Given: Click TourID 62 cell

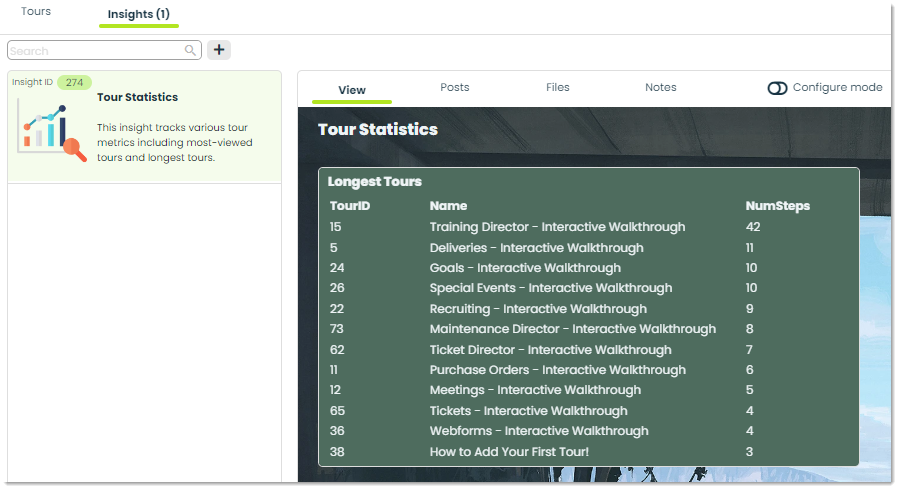Looking at the screenshot, I should [x=337, y=350].
